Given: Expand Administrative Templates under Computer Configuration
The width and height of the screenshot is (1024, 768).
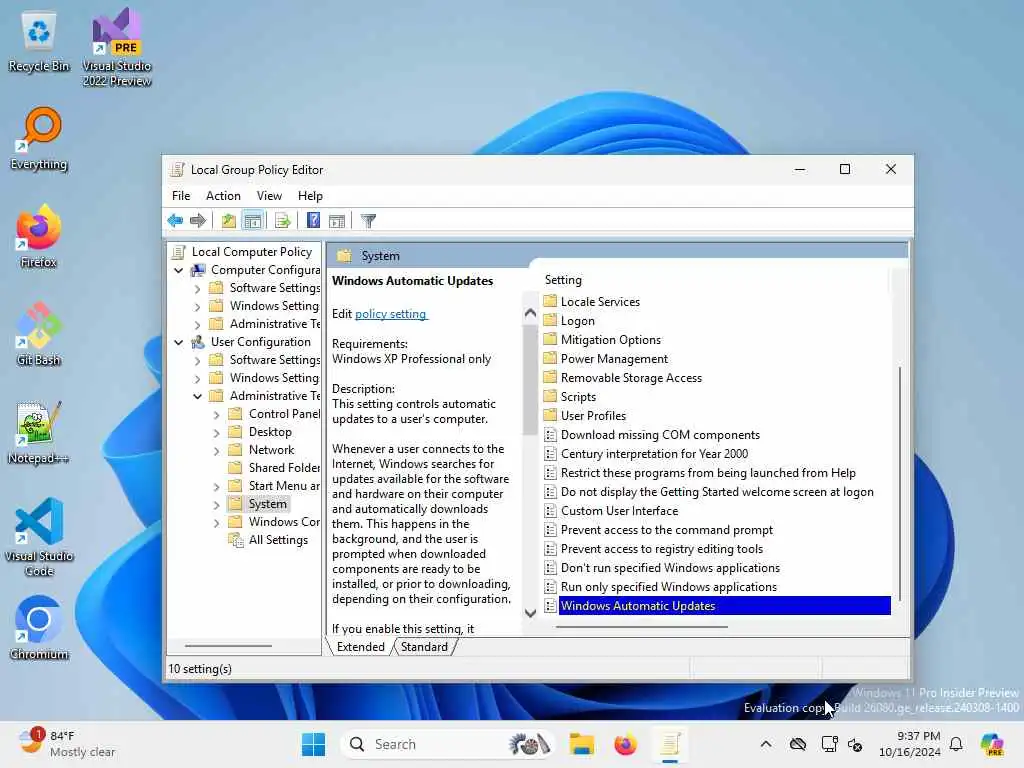Looking at the screenshot, I should (x=197, y=324).
